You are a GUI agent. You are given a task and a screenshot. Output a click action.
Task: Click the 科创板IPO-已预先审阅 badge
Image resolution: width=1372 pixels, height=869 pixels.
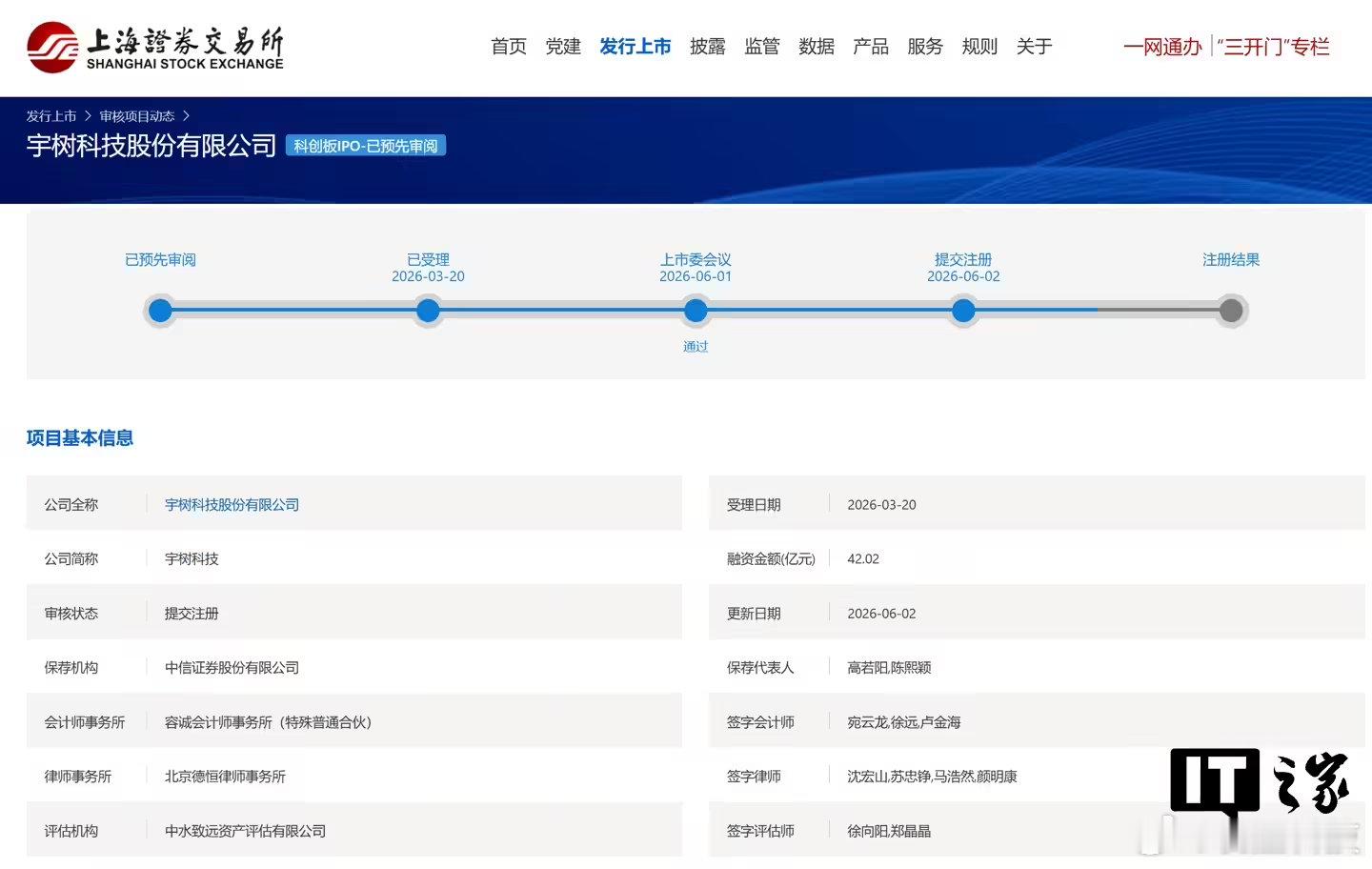tap(366, 146)
